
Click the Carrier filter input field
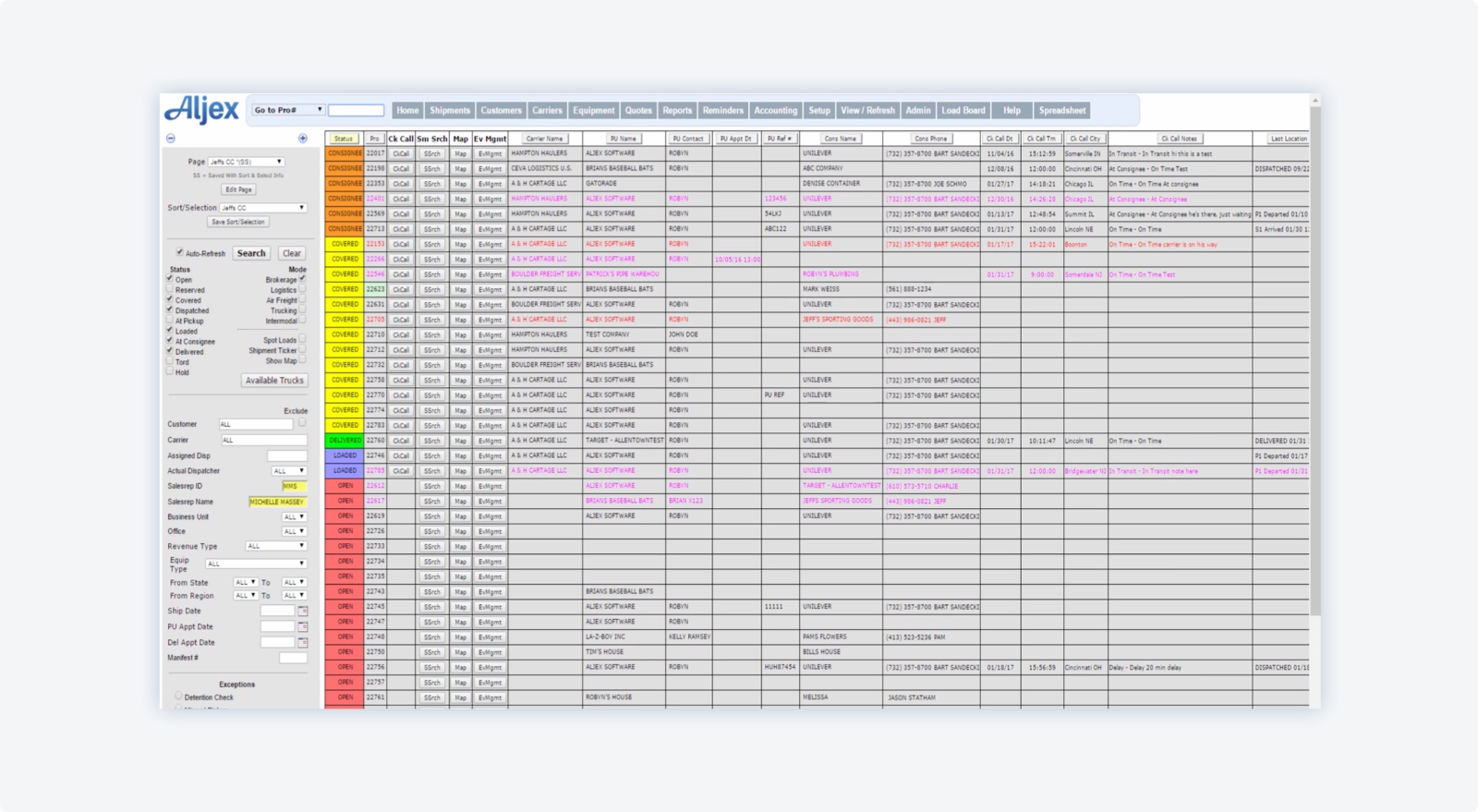(x=264, y=441)
